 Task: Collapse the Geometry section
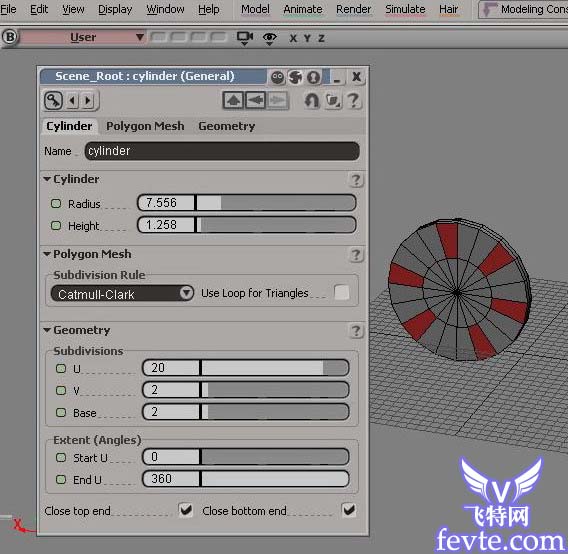[47, 330]
